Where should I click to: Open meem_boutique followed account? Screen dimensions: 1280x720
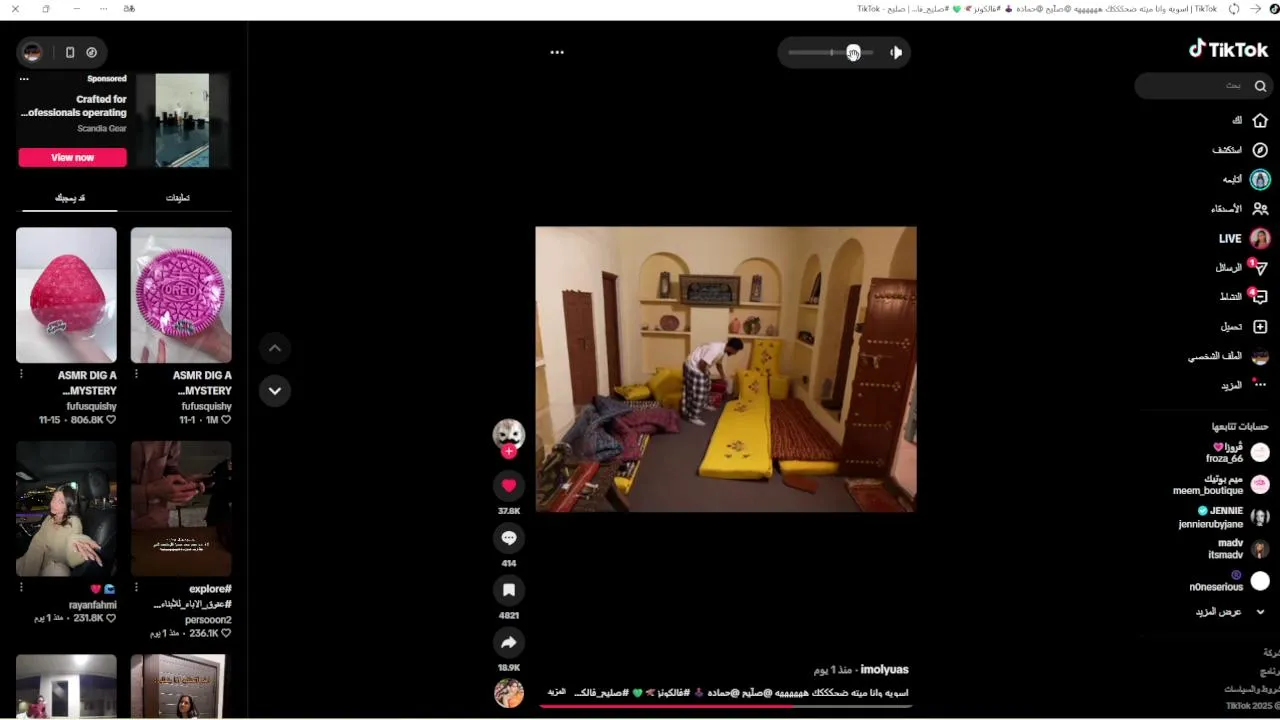click(x=1221, y=485)
